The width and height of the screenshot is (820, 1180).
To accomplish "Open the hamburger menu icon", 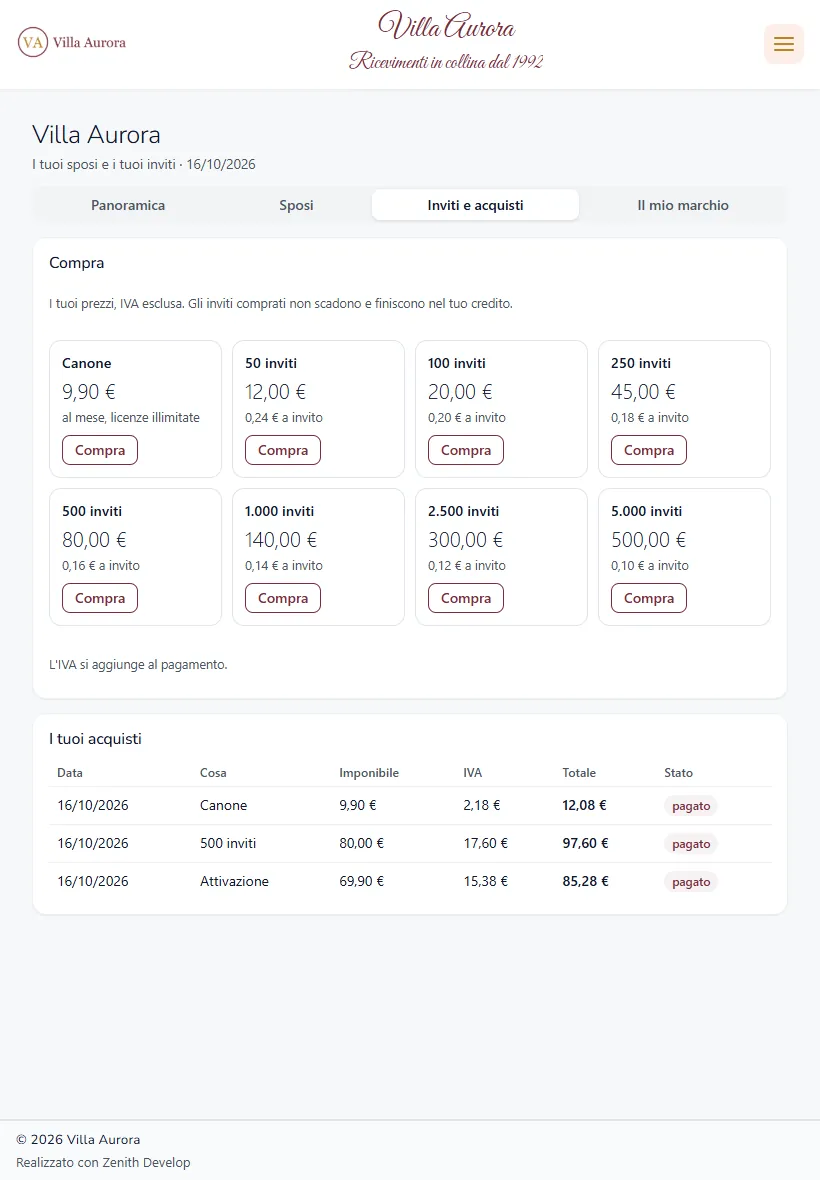I will pyautogui.click(x=784, y=44).
